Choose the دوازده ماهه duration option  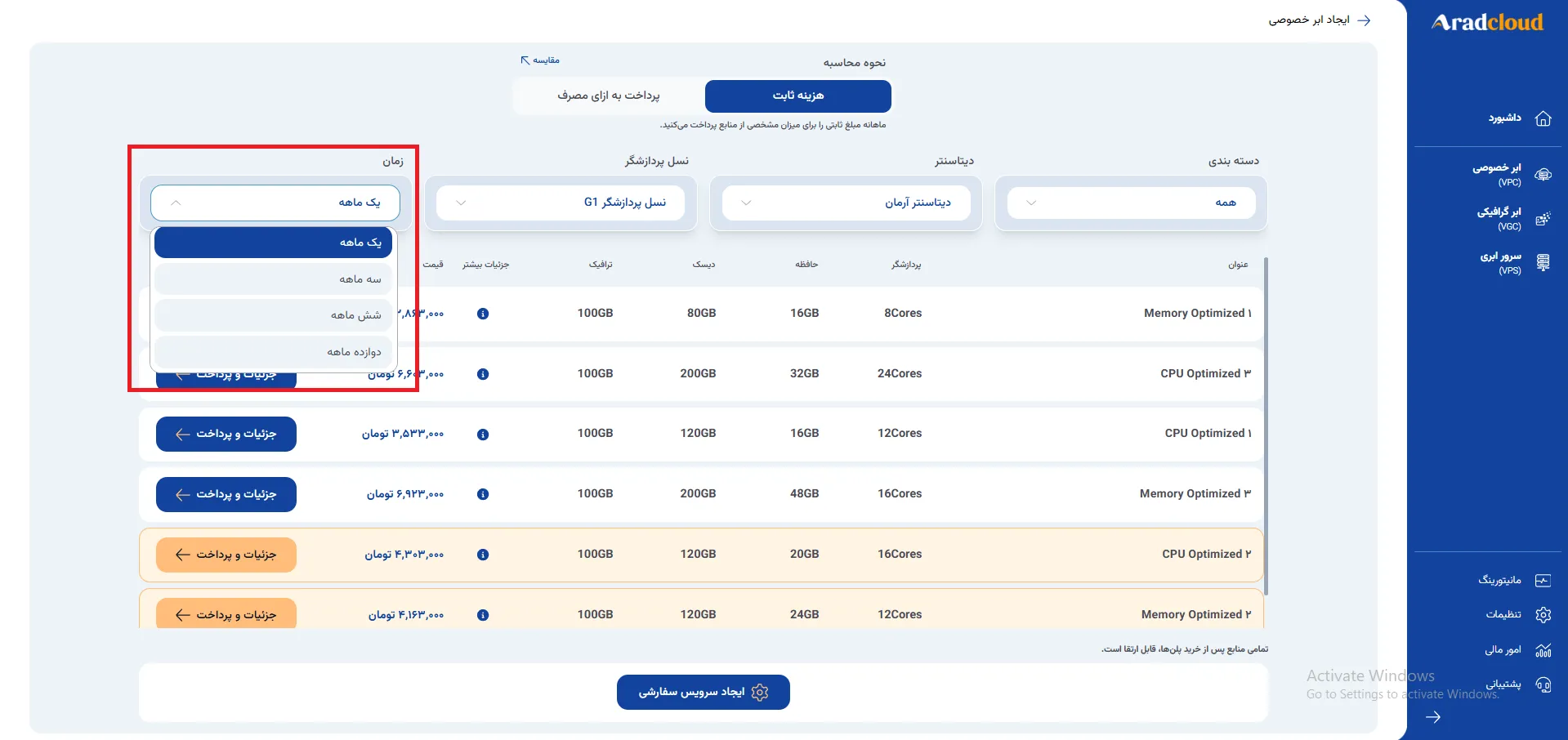point(273,352)
